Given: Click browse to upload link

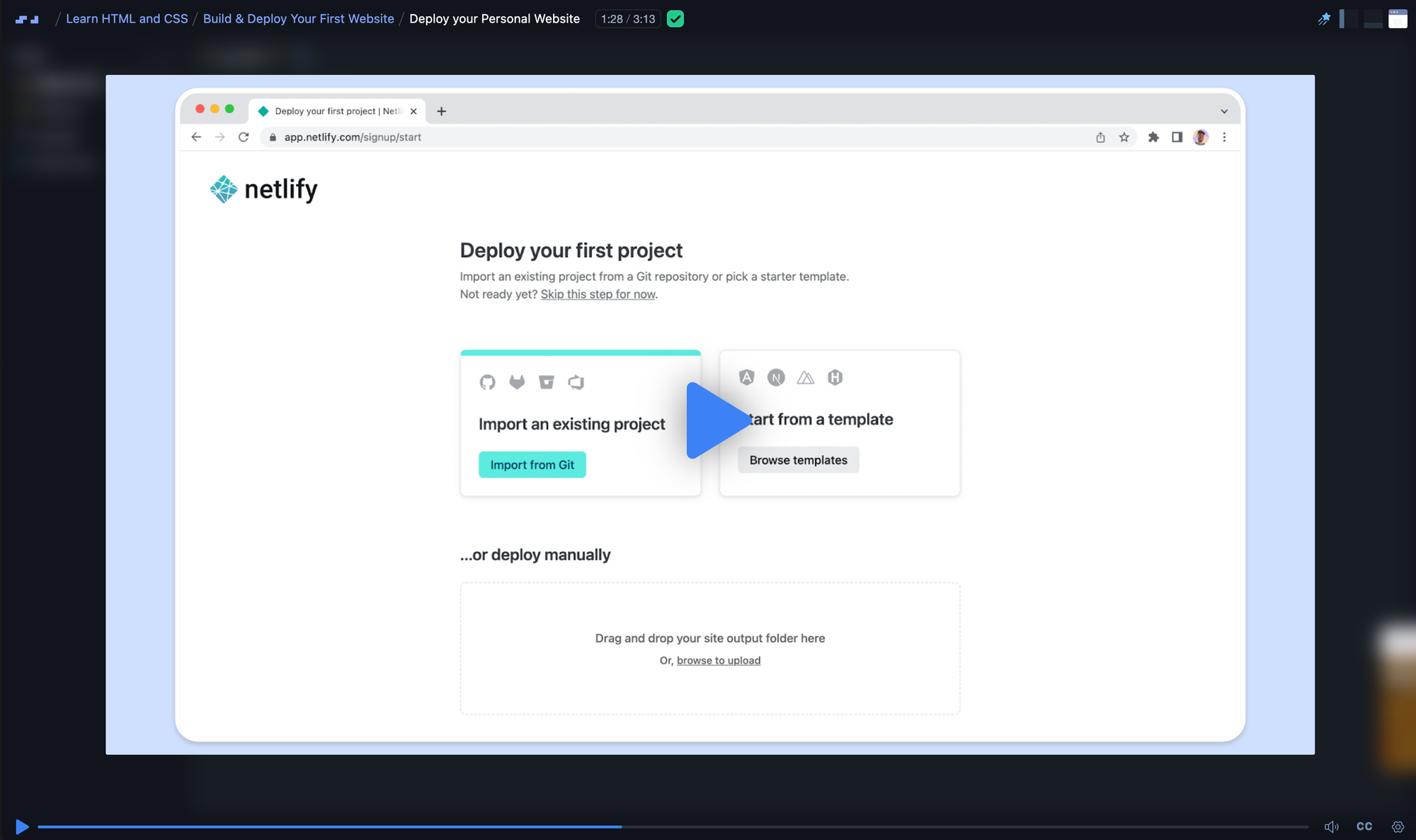Looking at the screenshot, I should [x=719, y=660].
